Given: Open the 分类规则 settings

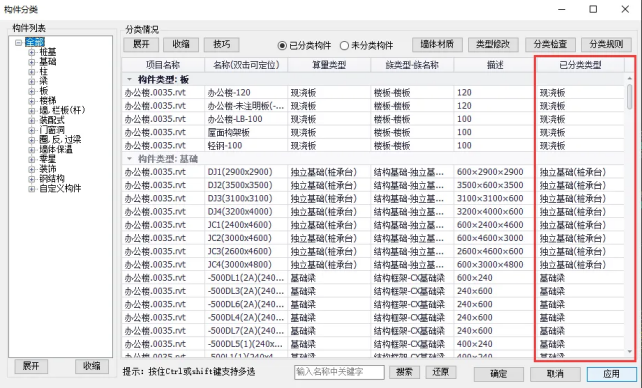Looking at the screenshot, I should 606,44.
